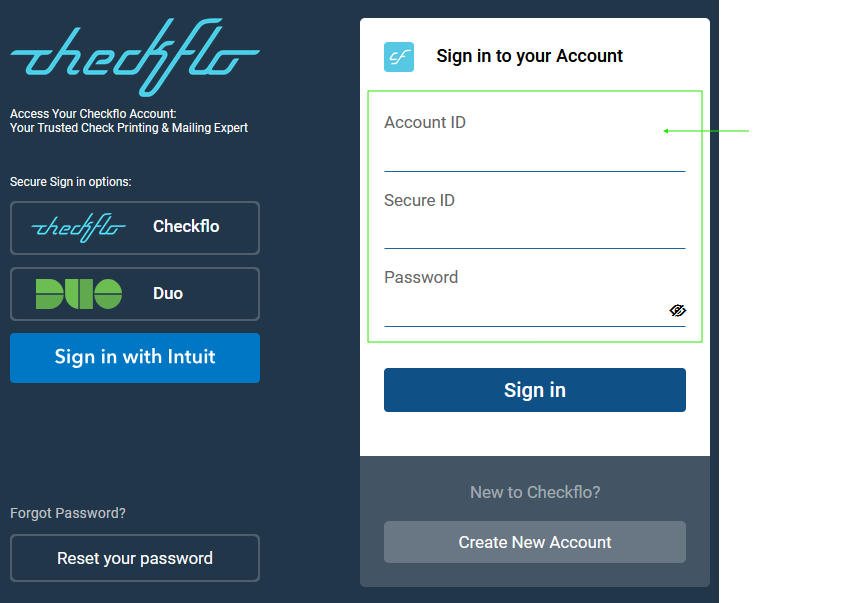The image size is (850, 603).
Task: Toggle password visibility eye icon
Action: click(677, 310)
